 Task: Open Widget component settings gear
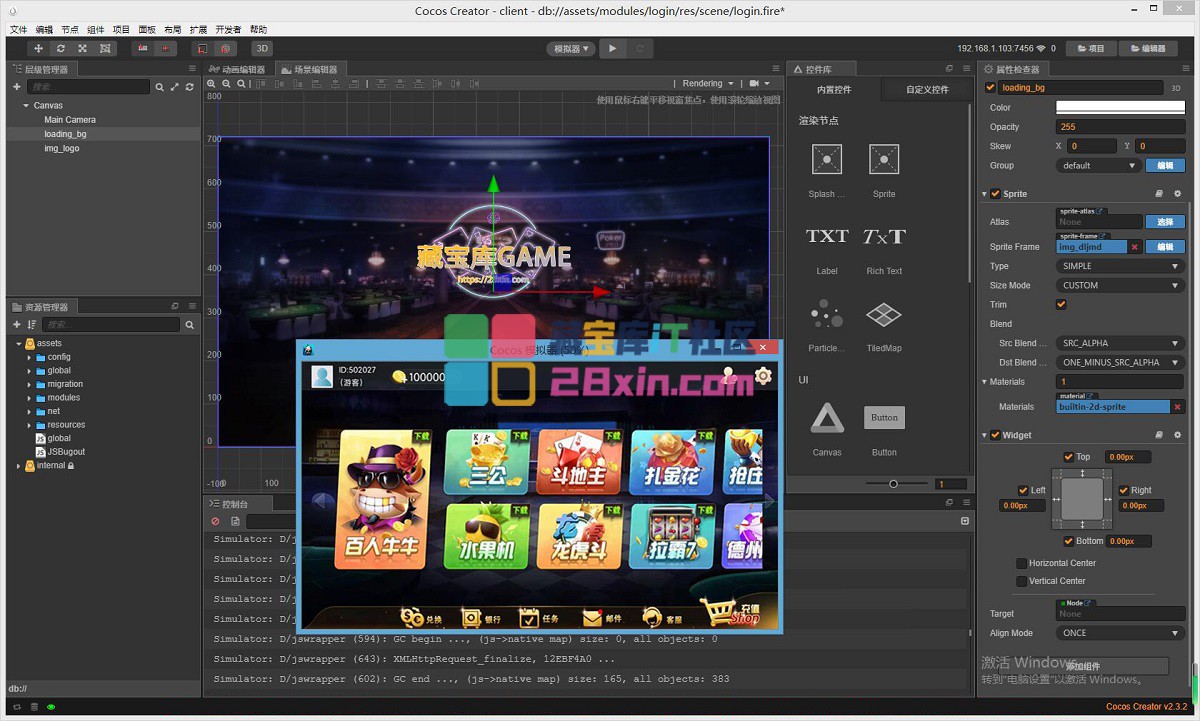(1177, 436)
